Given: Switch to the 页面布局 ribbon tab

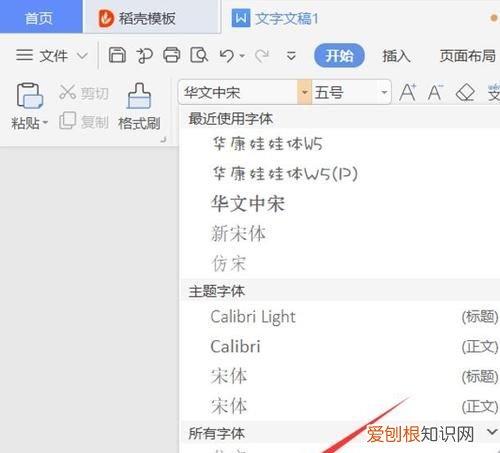Looking at the screenshot, I should (468, 56).
